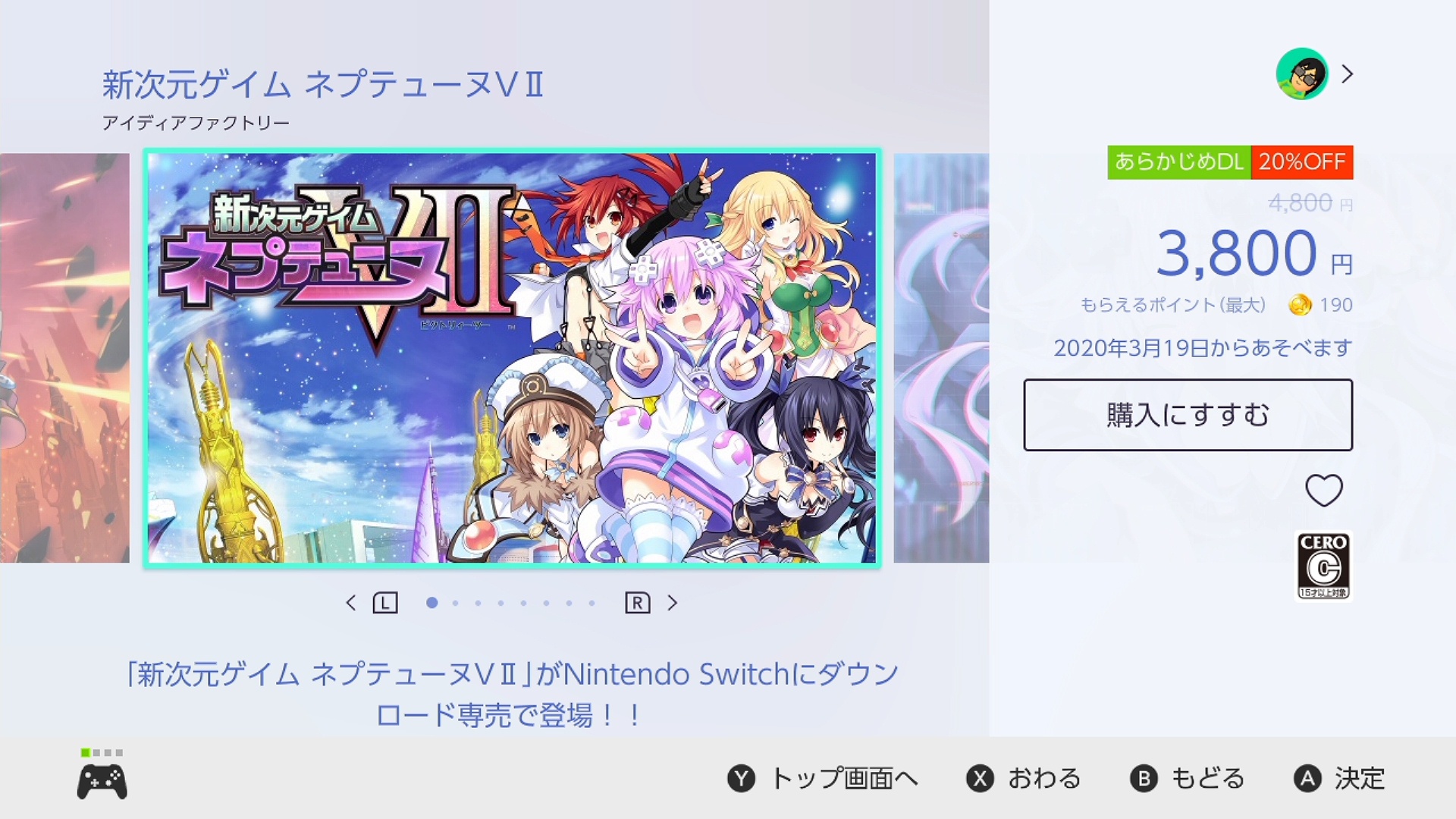The image size is (1456, 819).
Task: Select the first carousel page dot
Action: (x=431, y=603)
